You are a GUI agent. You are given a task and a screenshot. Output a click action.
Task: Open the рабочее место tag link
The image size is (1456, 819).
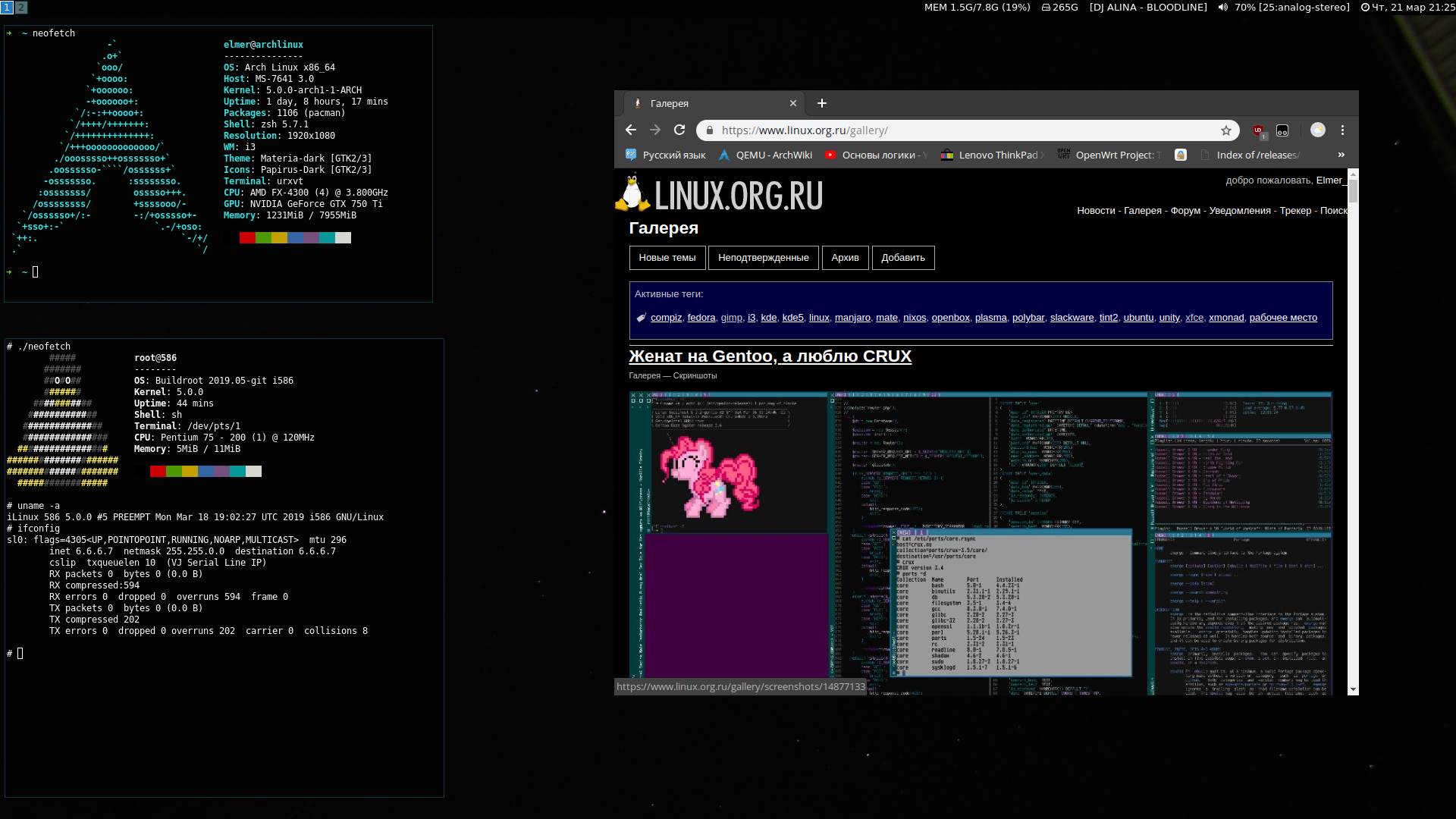point(1283,318)
